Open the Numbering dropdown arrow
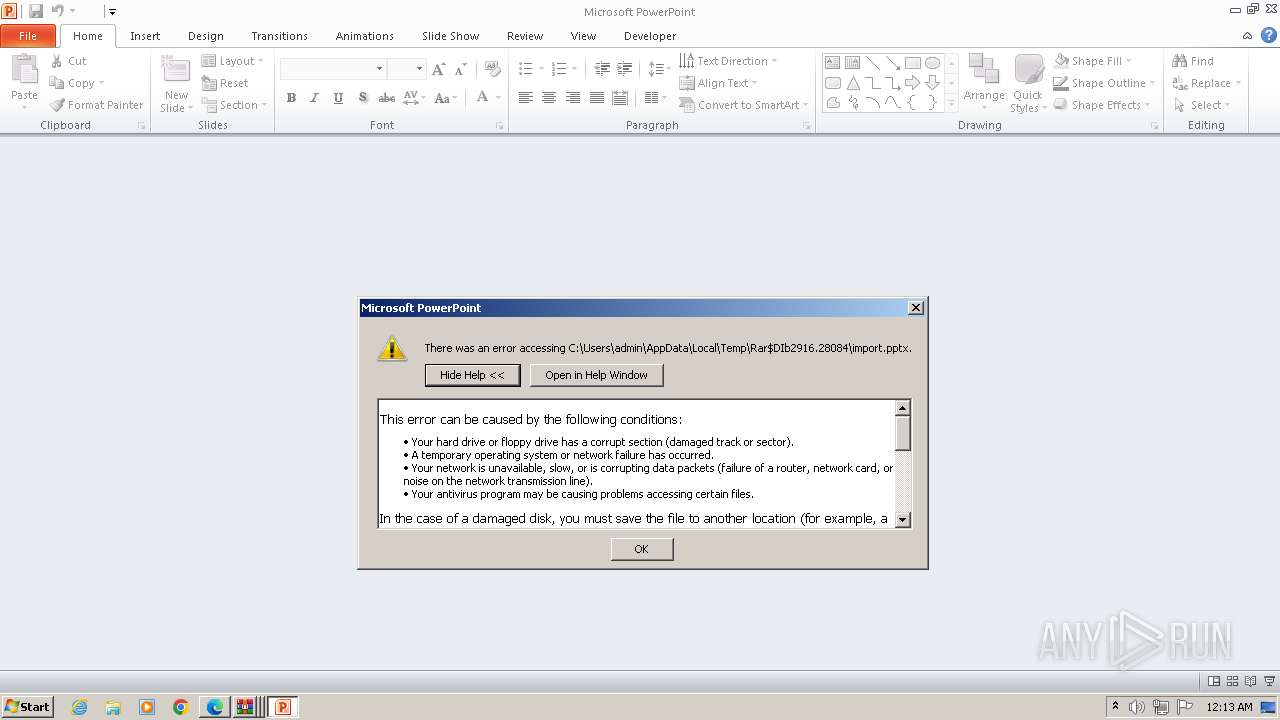The image size is (1280, 720). click(x=575, y=69)
